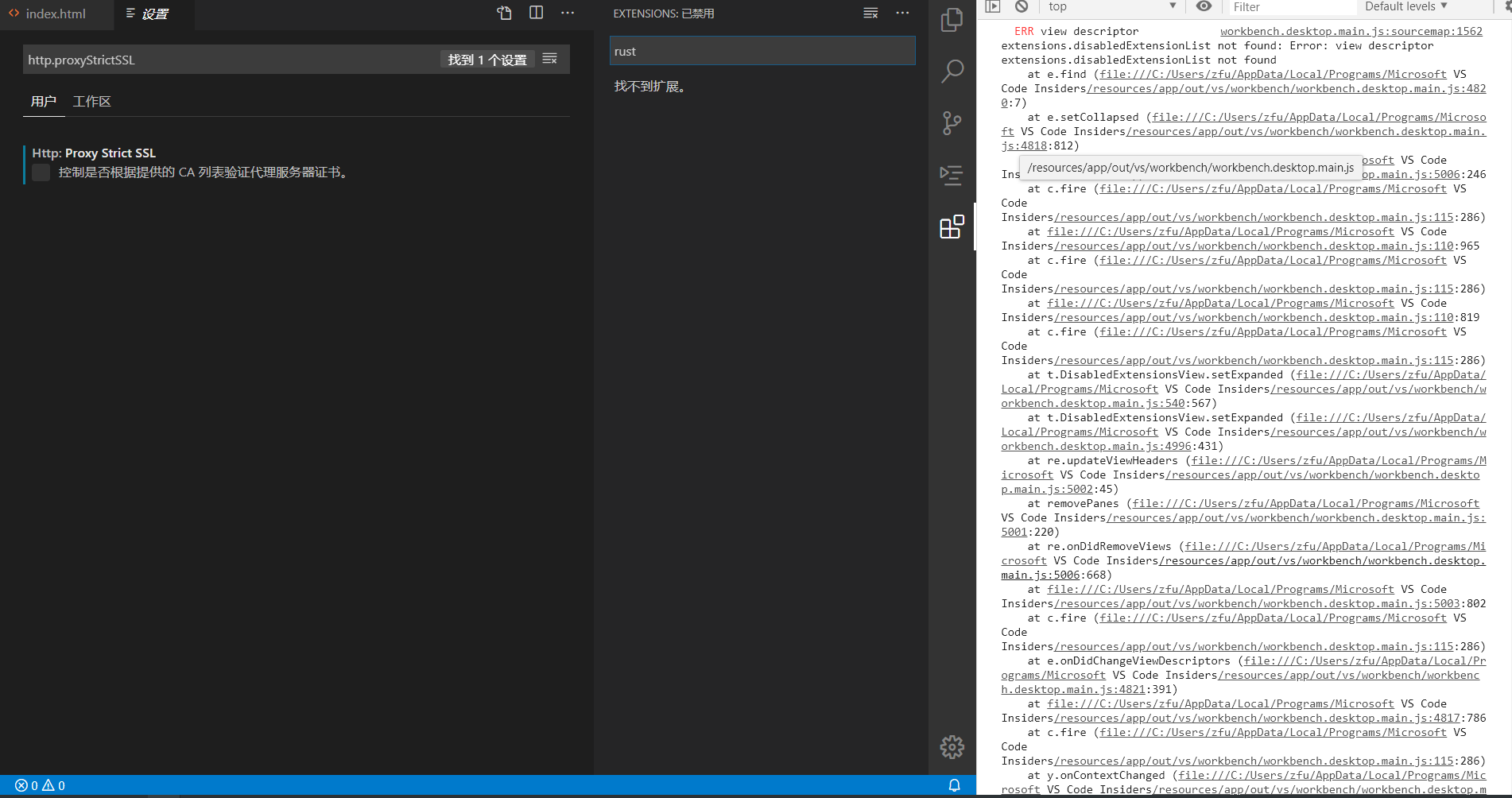Click the 找到 1 个设置 indicator
This screenshot has width=1512, height=798.
coord(487,59)
